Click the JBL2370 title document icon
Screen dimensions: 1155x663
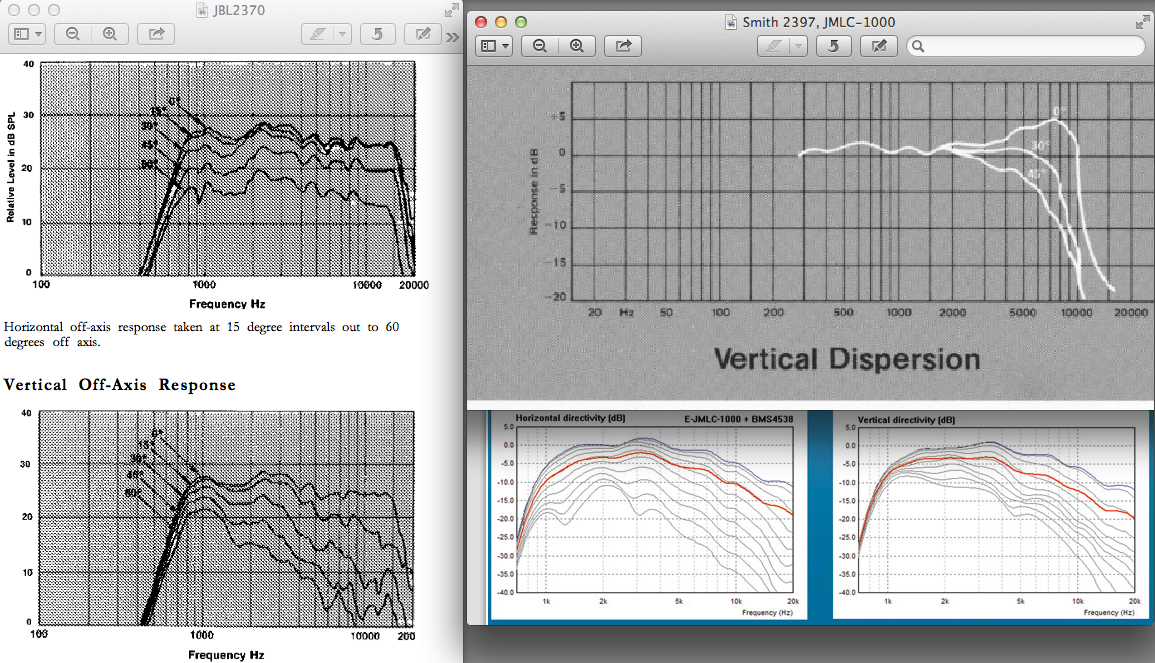point(202,10)
